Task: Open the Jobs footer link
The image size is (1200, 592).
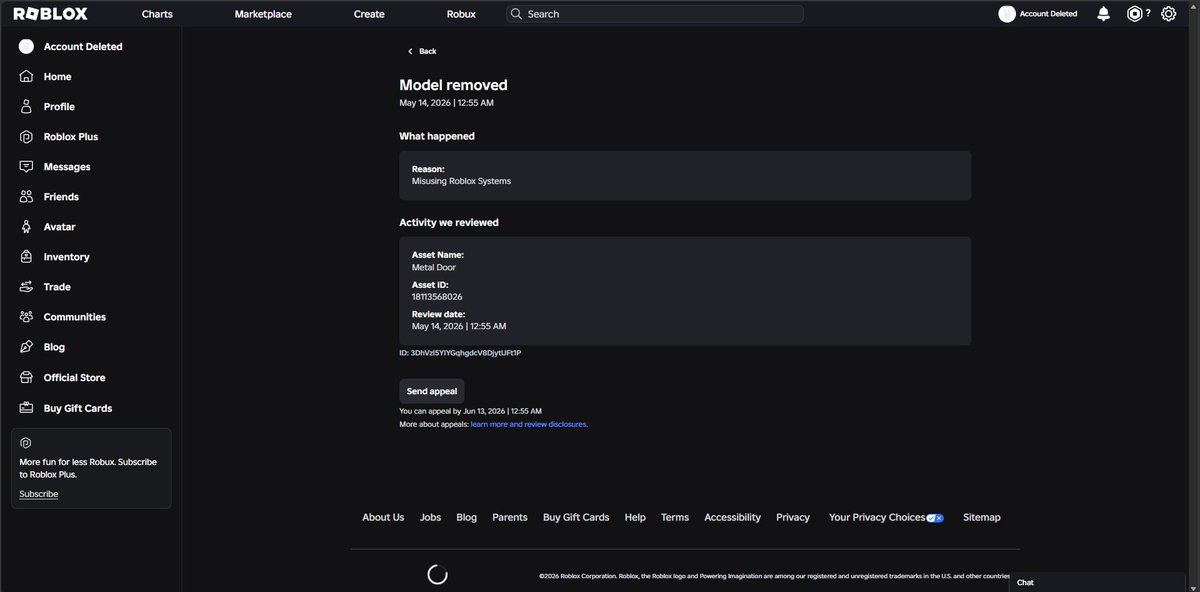Action: (430, 518)
